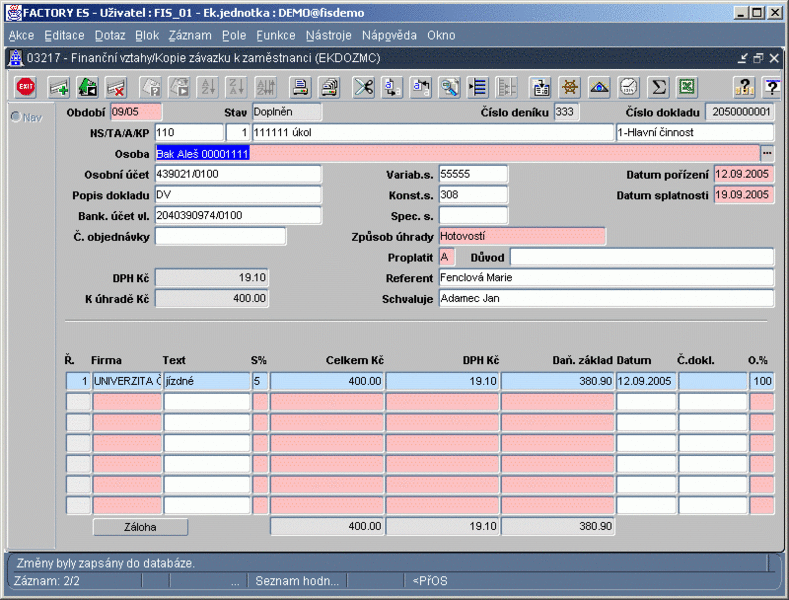Open the magnifier search icon
This screenshot has width=789, height=600.
click(450, 87)
